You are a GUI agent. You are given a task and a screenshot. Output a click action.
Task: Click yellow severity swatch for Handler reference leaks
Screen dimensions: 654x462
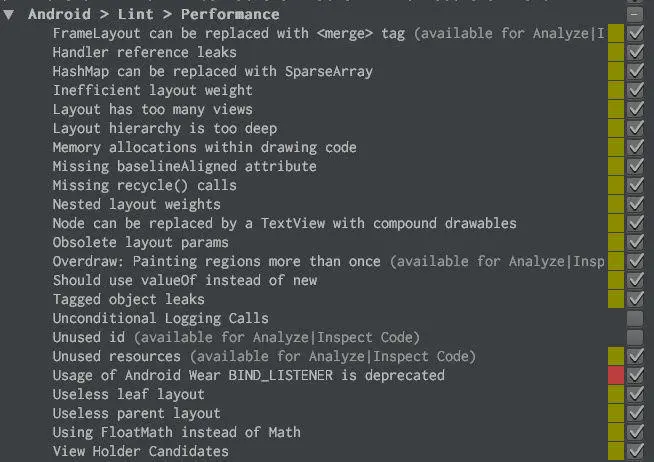615,53
